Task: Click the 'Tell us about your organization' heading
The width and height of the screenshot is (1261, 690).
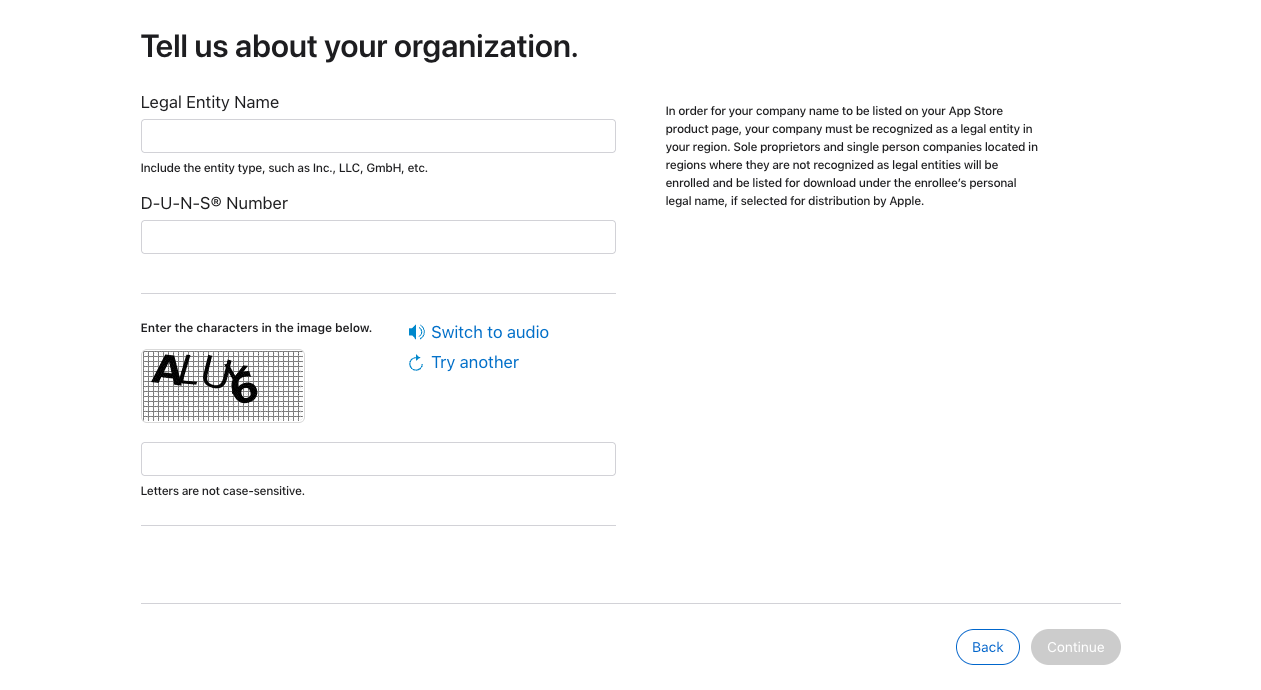Action: (x=359, y=46)
